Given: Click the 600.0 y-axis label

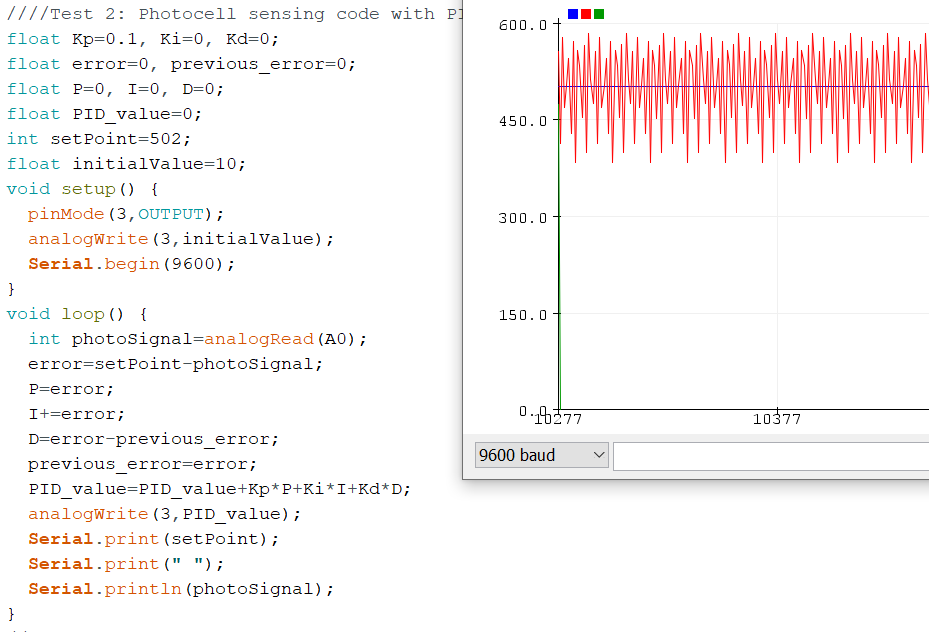Looking at the screenshot, I should pyautogui.click(x=524, y=25).
